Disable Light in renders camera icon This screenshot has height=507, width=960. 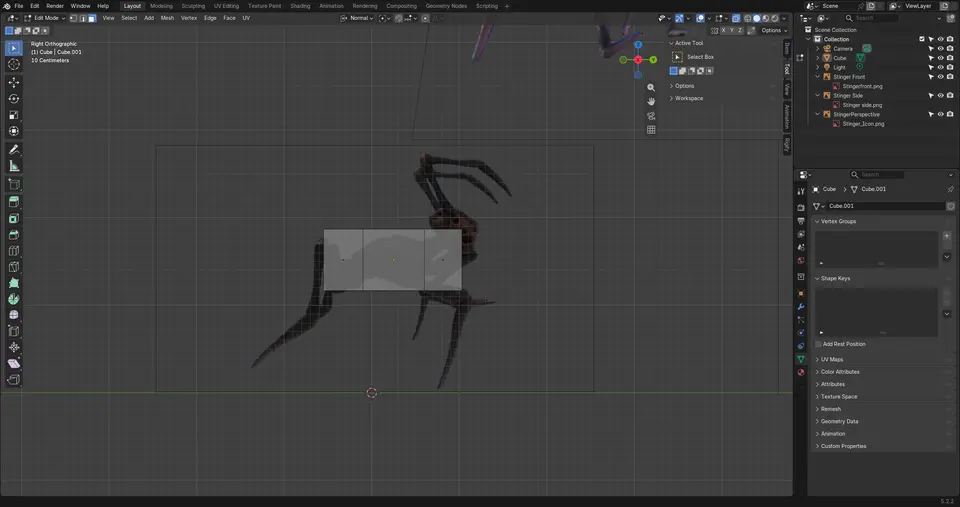click(x=950, y=67)
